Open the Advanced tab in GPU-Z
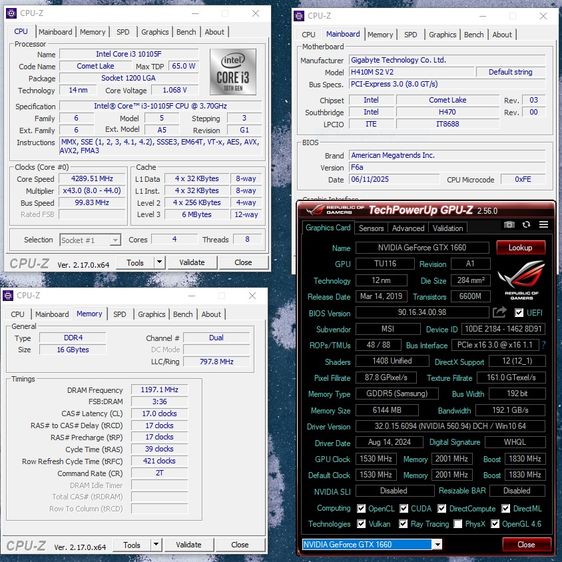Screen dimensions: 562x562 coord(408,228)
